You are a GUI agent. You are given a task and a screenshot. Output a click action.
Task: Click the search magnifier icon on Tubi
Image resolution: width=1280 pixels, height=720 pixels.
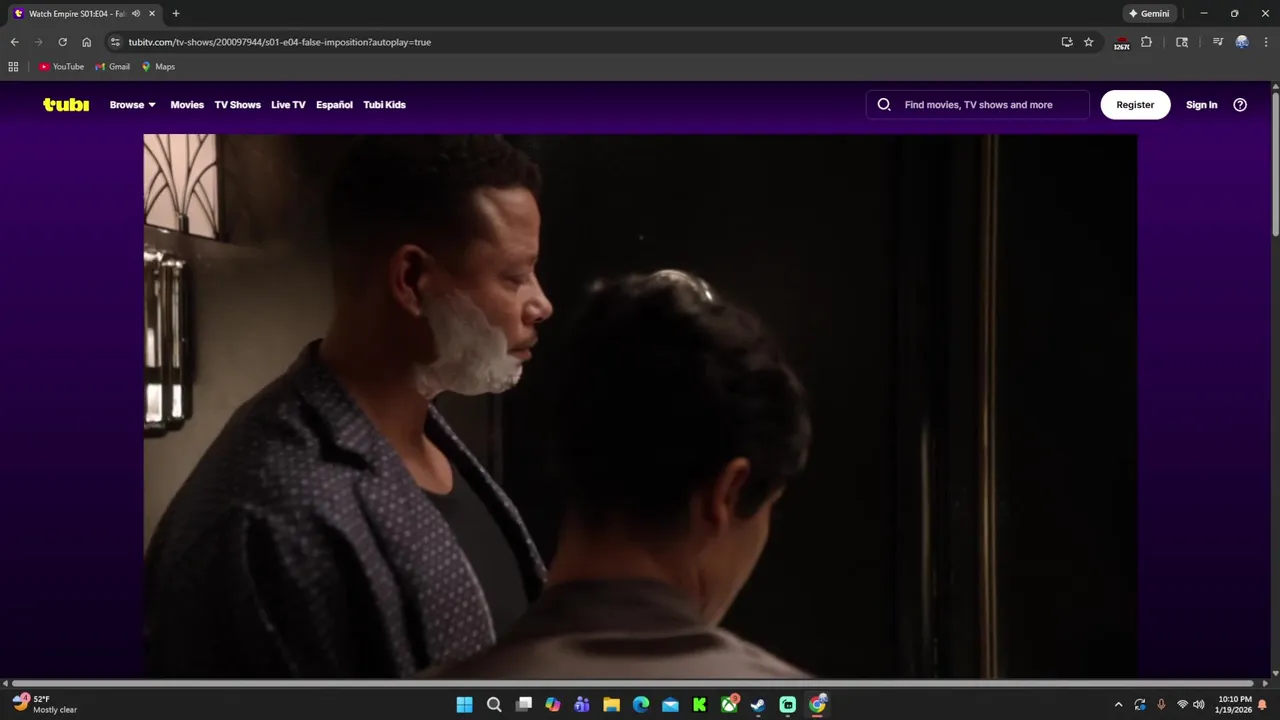pos(884,104)
